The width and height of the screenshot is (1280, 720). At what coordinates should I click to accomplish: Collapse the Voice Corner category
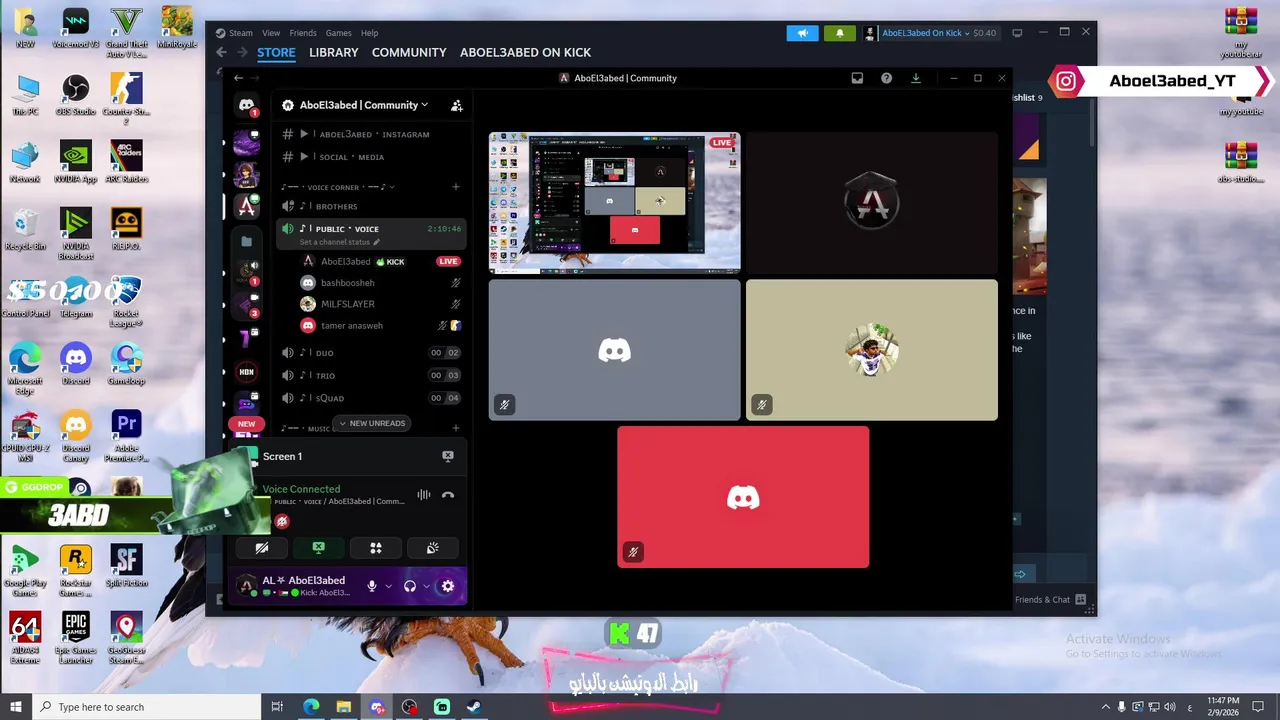click(337, 187)
